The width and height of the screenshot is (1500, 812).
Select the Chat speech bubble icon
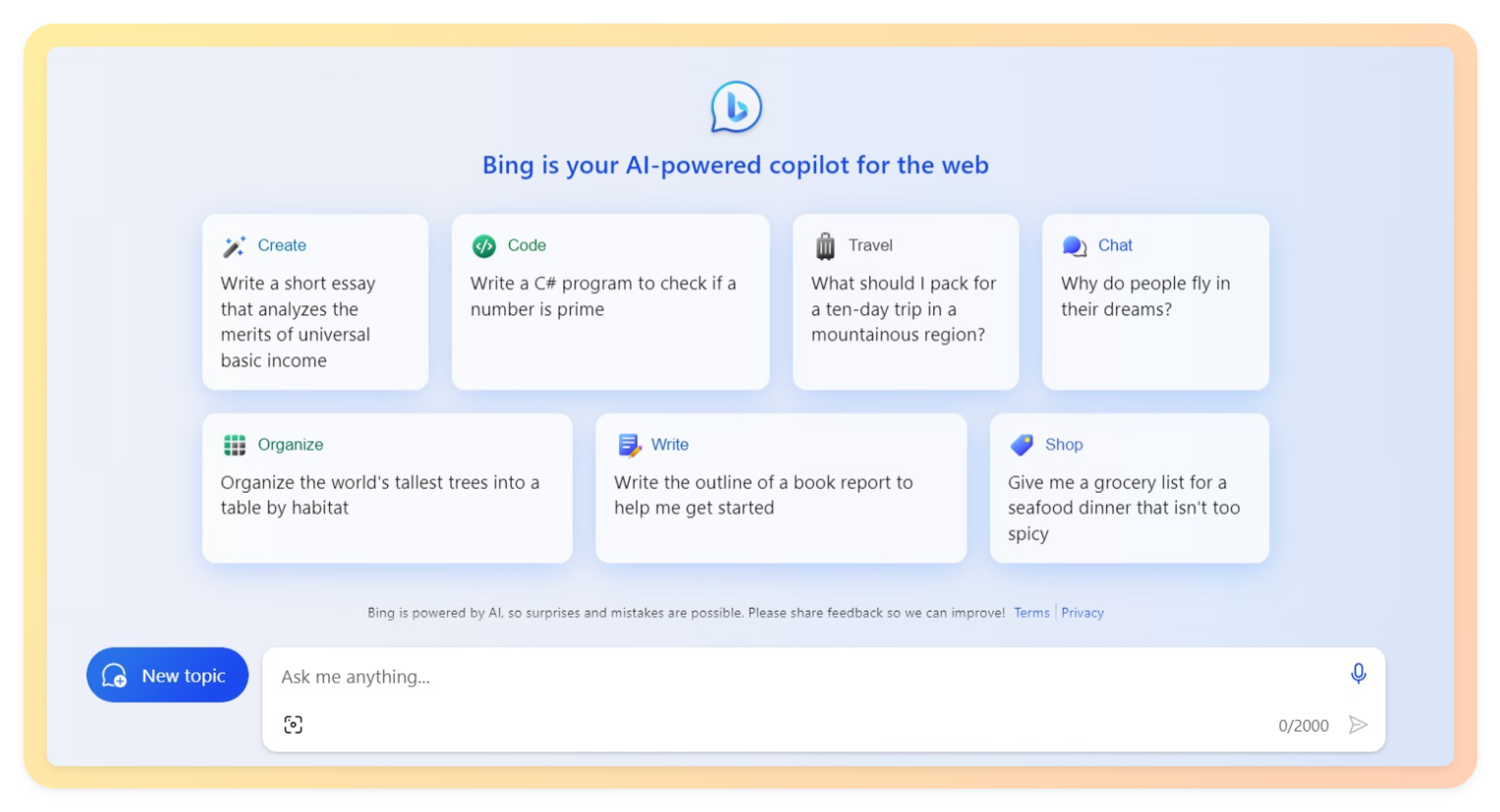(x=1076, y=245)
